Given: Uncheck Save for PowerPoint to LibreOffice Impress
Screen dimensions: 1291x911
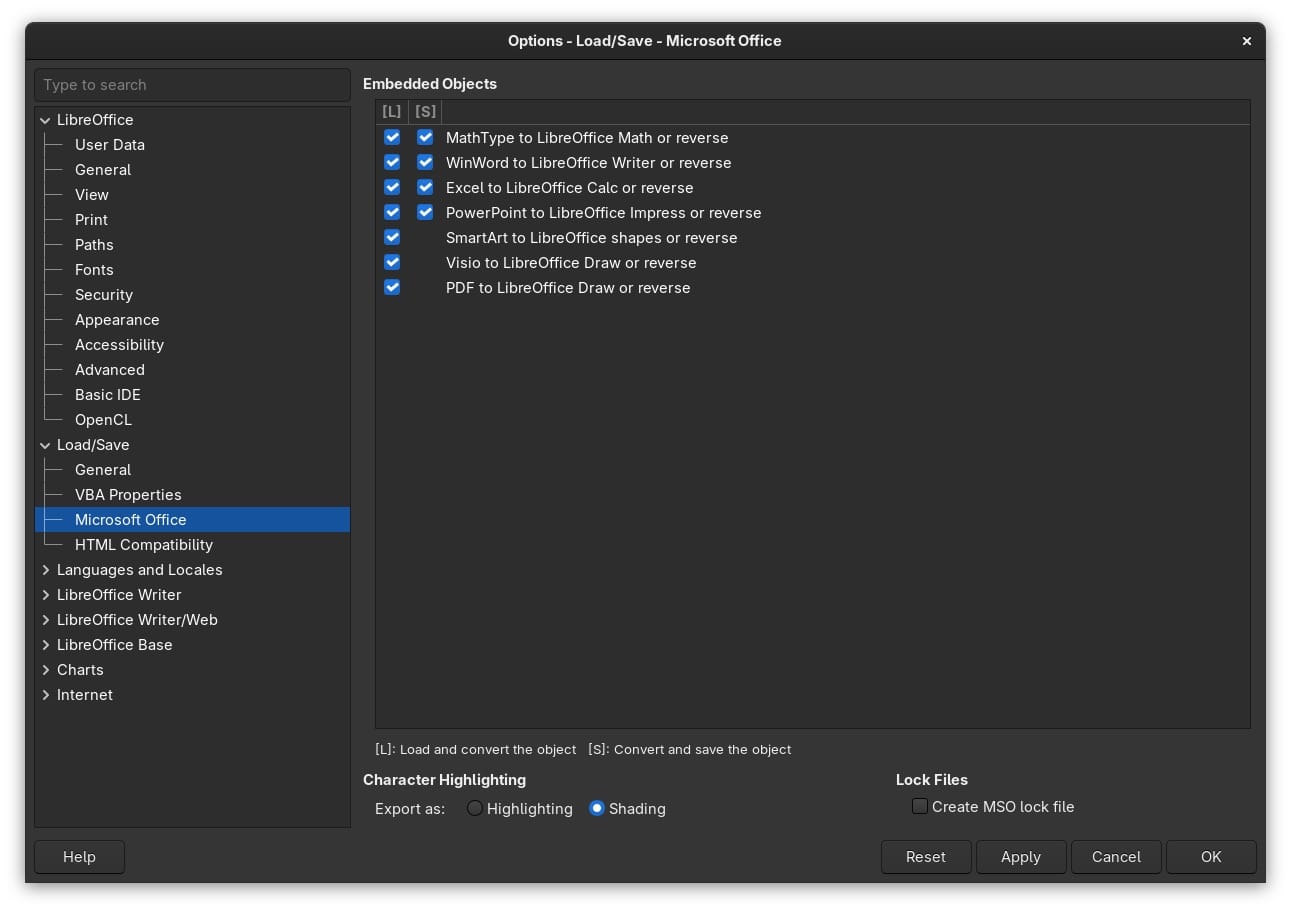Looking at the screenshot, I should point(425,212).
